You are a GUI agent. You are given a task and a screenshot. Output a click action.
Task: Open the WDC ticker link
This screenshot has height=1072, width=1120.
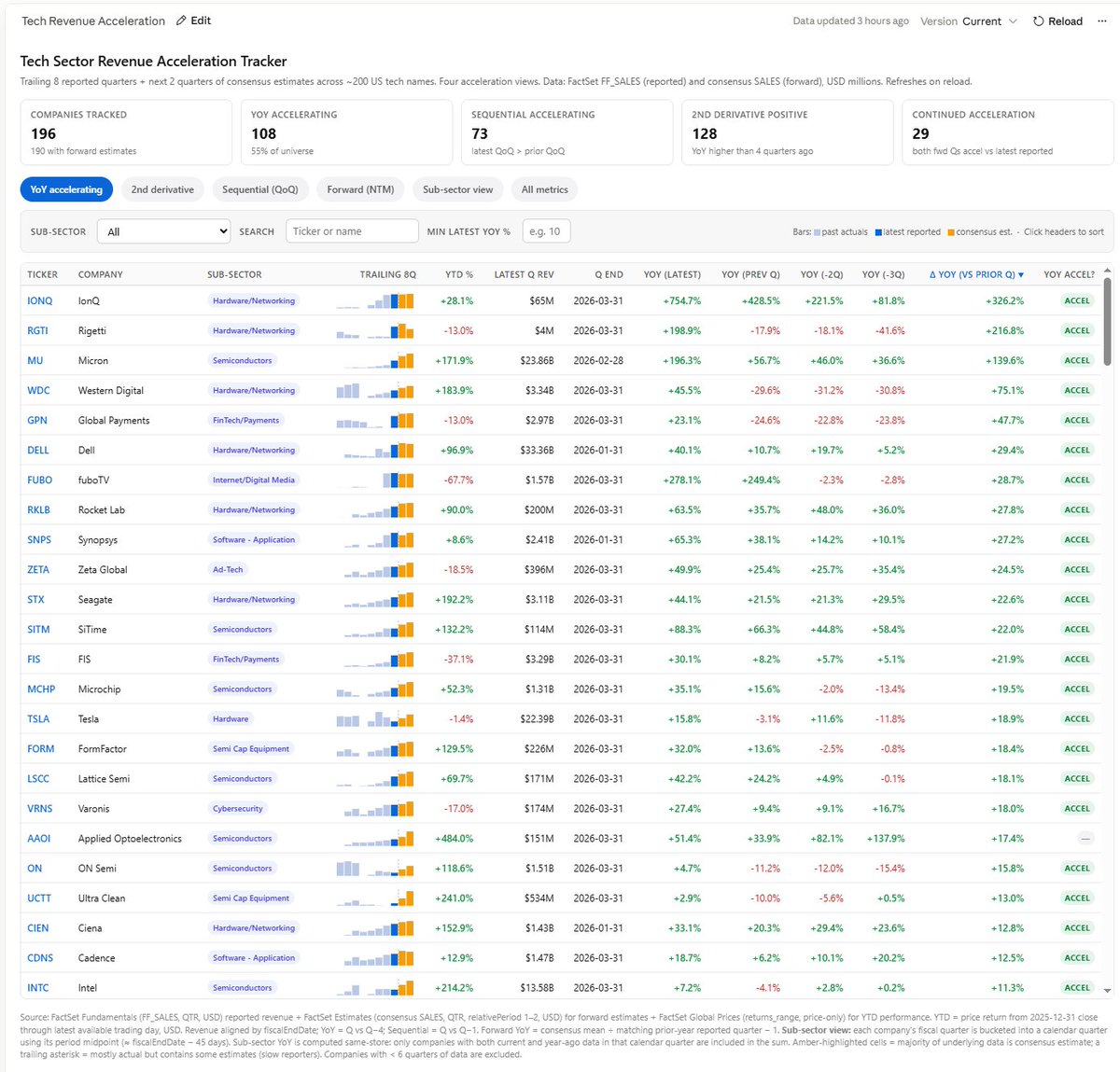coord(38,390)
